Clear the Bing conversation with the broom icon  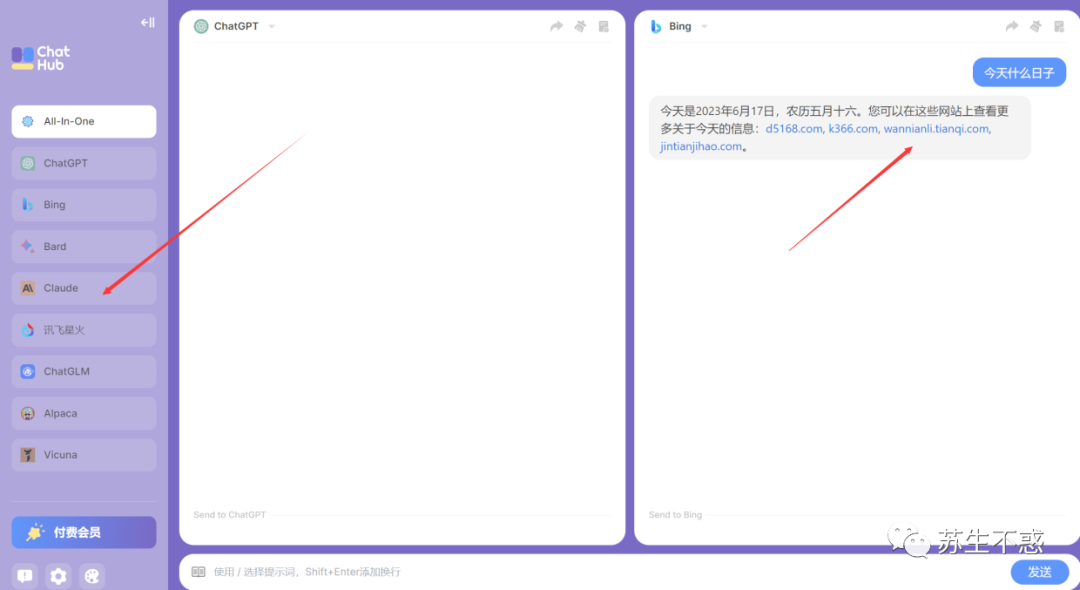(x=1035, y=26)
